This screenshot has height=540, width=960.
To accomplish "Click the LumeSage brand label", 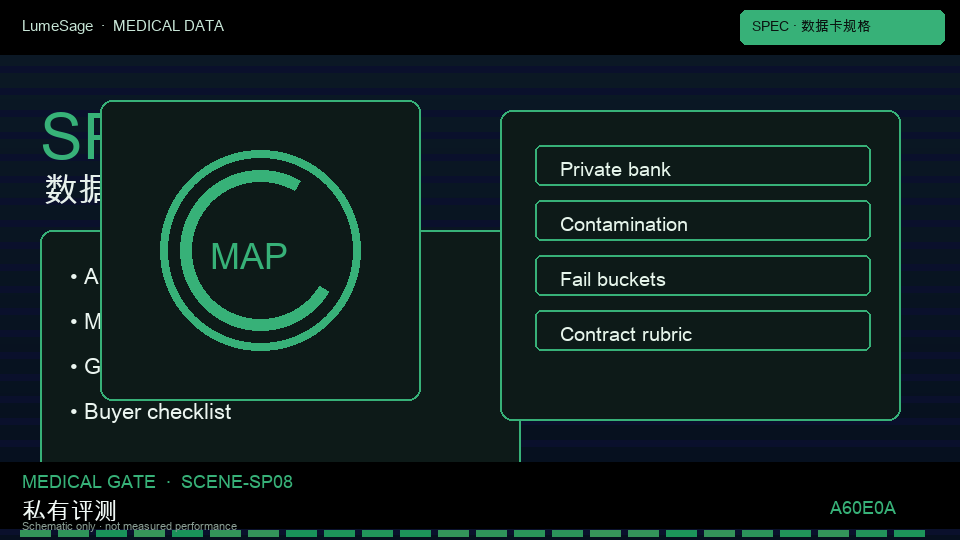I will pyautogui.click(x=58, y=26).
